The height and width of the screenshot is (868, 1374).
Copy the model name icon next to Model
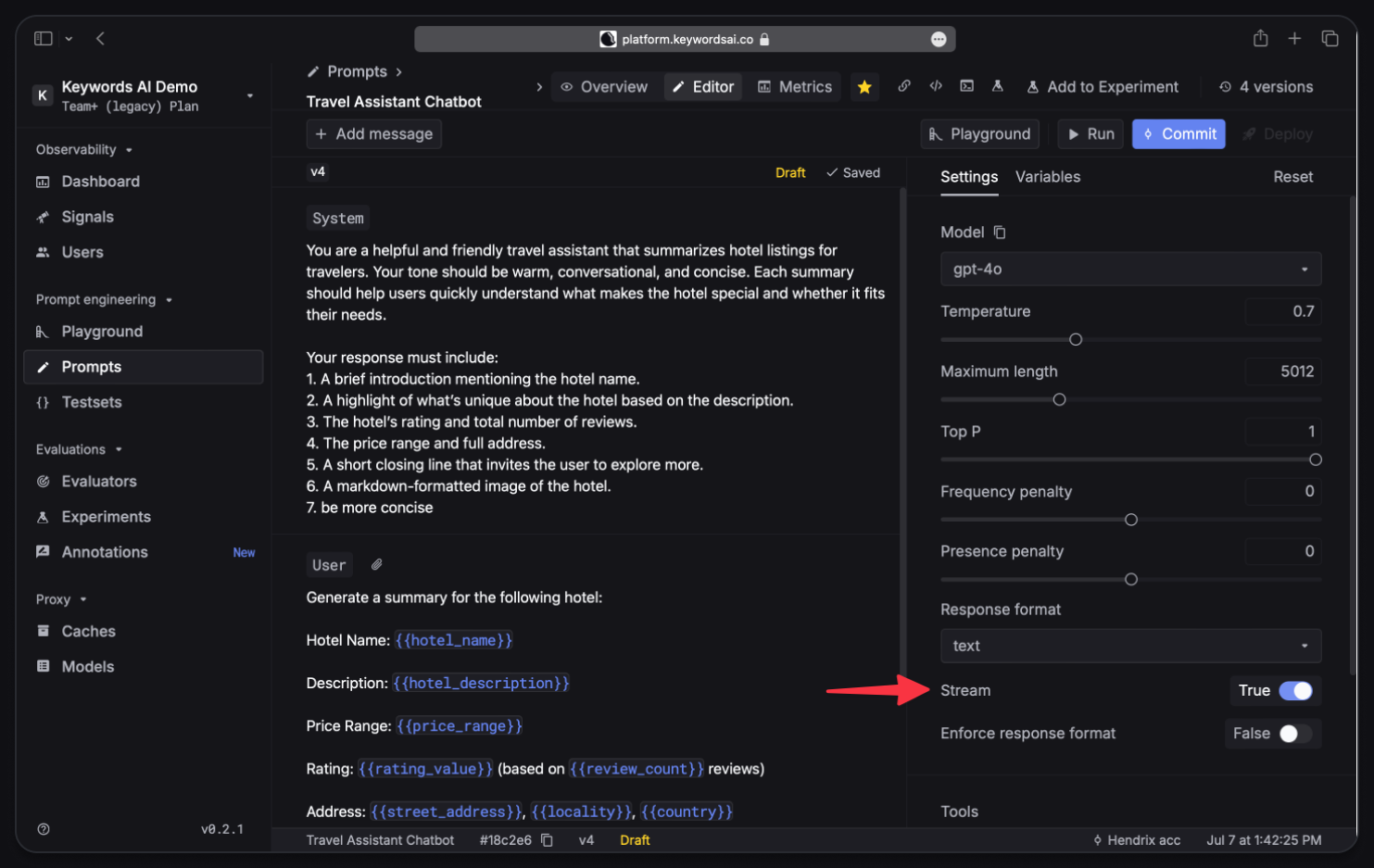(x=1000, y=233)
